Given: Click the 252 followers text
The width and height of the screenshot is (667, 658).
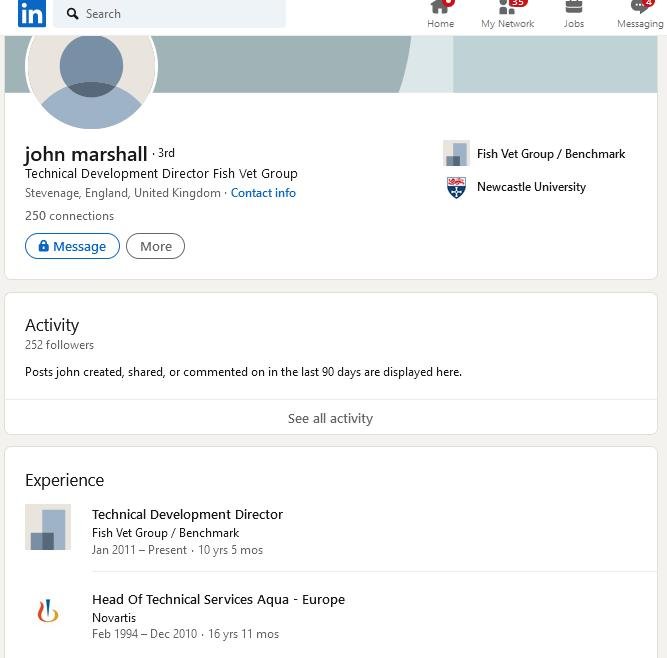Looking at the screenshot, I should click(x=59, y=345).
